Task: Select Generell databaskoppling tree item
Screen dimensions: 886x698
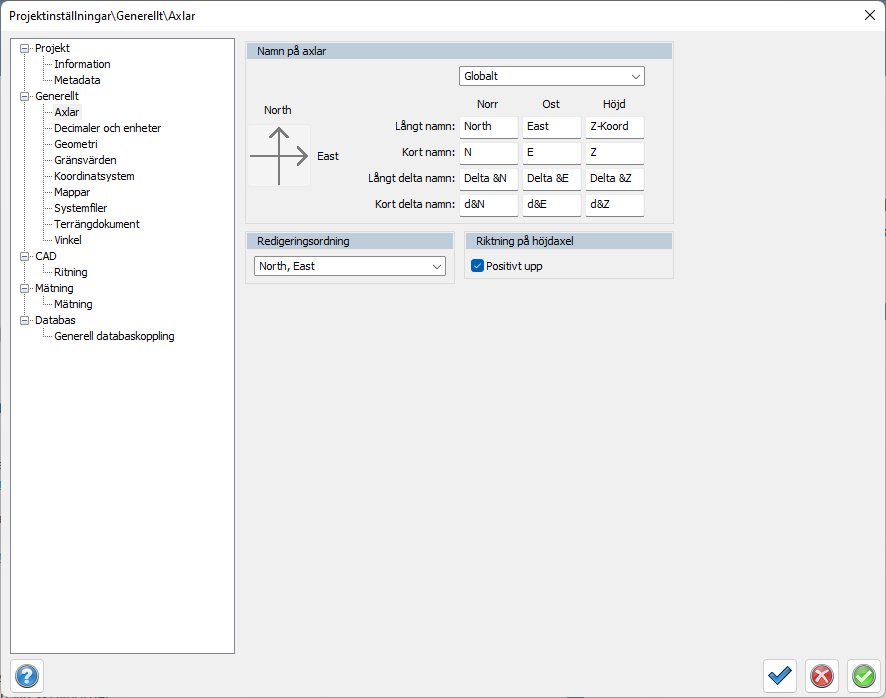Action: pyautogui.click(x=114, y=336)
